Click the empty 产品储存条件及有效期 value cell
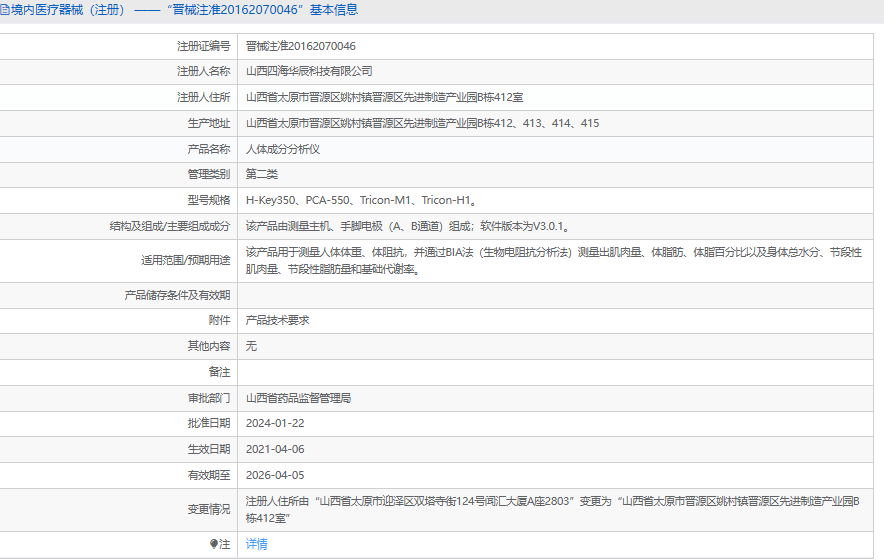The width and height of the screenshot is (884, 560). click(x=558, y=295)
